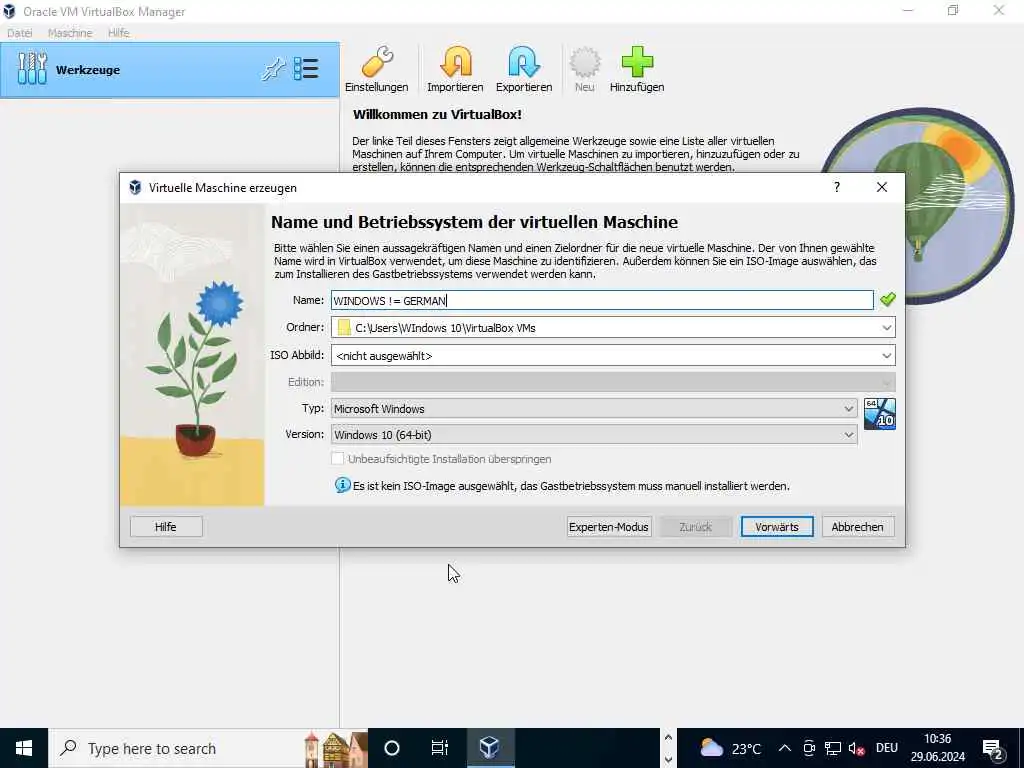The height and width of the screenshot is (768, 1024).
Task: Click the green checkmark beside Name field
Action: pyautogui.click(x=888, y=300)
